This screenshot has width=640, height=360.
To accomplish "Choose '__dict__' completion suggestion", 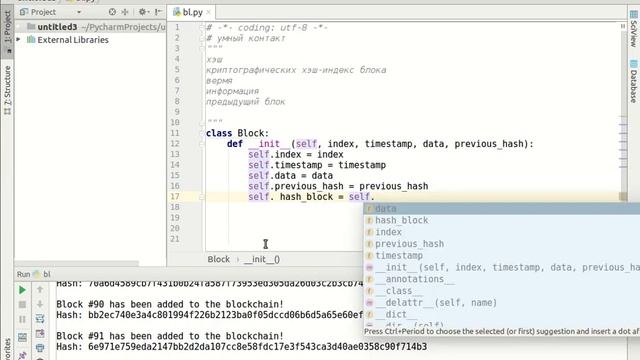I will [x=502, y=314].
